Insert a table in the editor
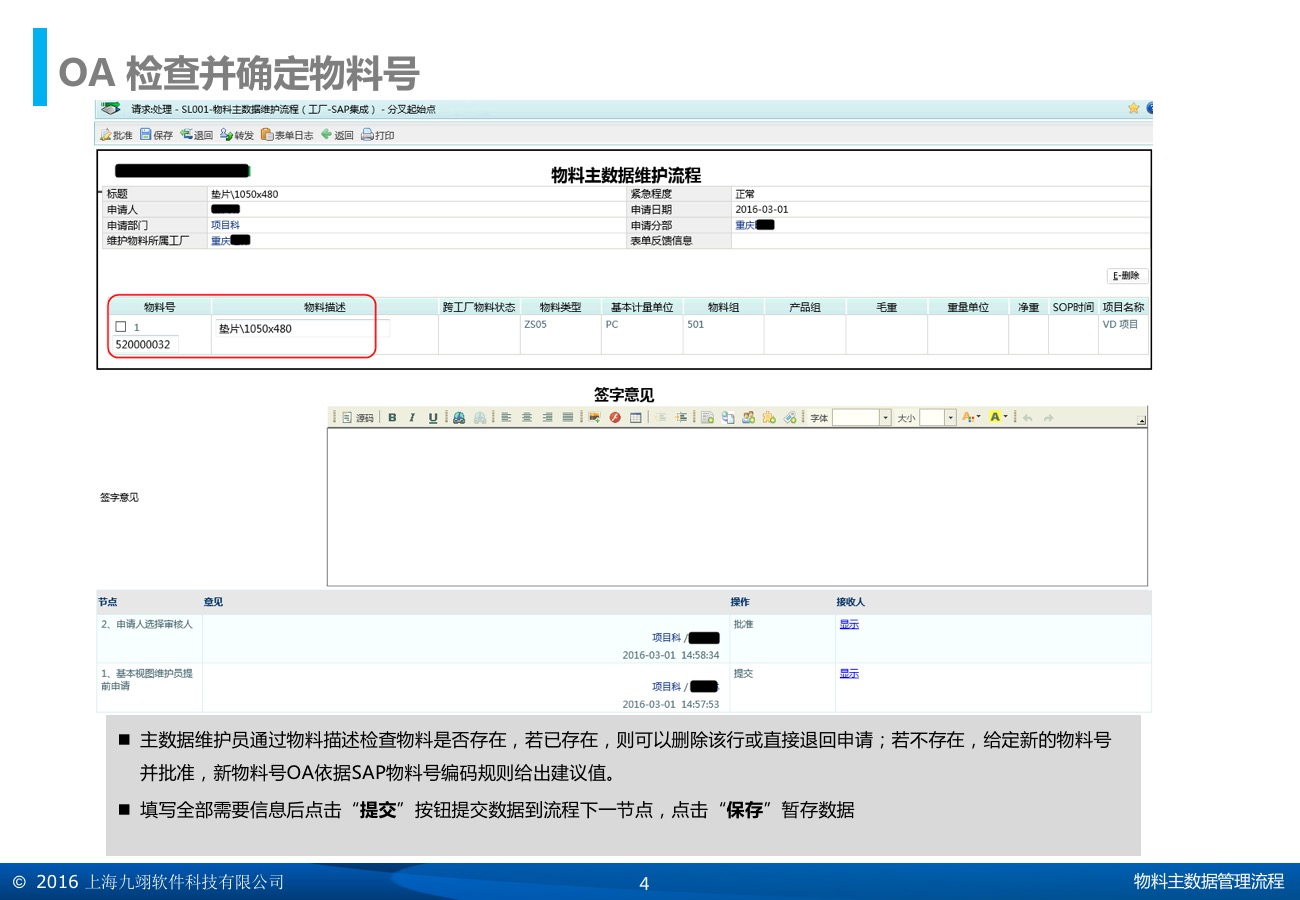 [x=635, y=418]
